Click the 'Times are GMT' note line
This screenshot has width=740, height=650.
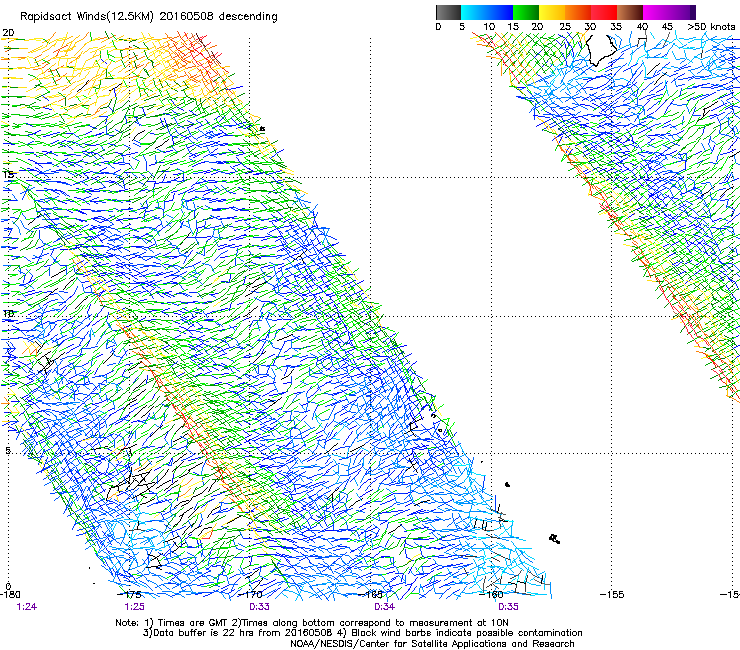click(312, 623)
